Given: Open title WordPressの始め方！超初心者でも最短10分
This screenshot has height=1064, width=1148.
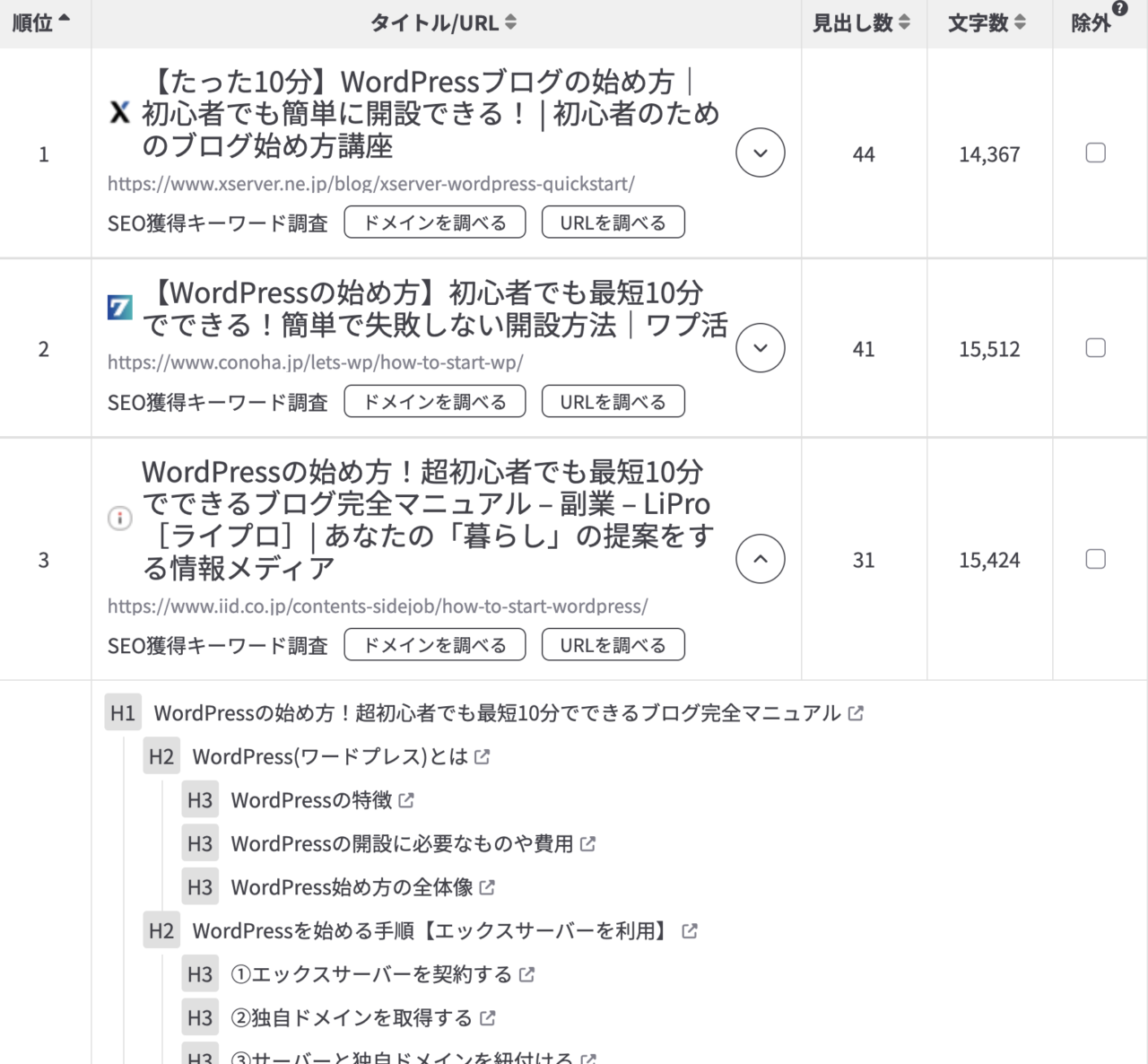Looking at the screenshot, I should (429, 519).
